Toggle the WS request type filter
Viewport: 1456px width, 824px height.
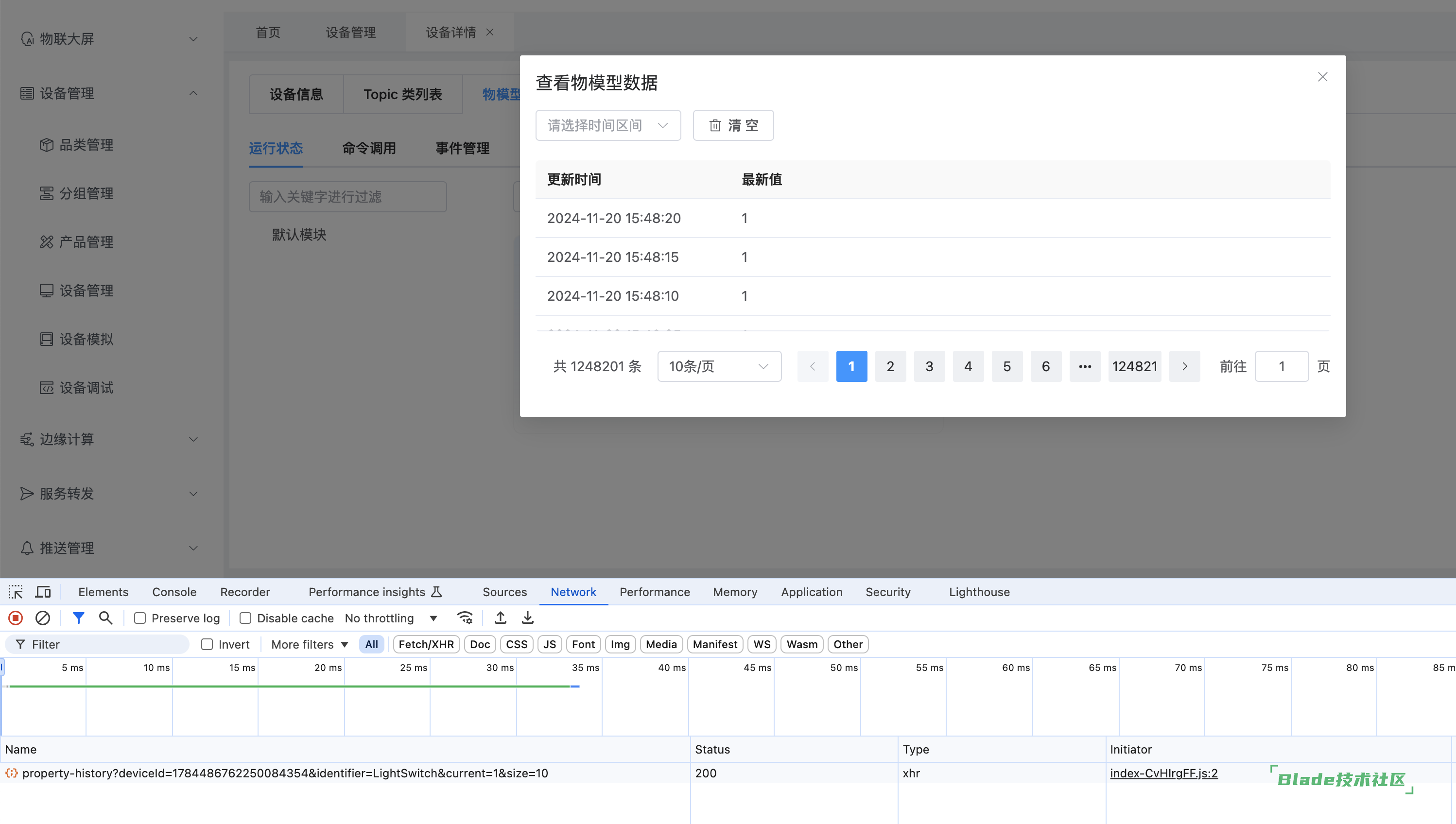(x=762, y=645)
